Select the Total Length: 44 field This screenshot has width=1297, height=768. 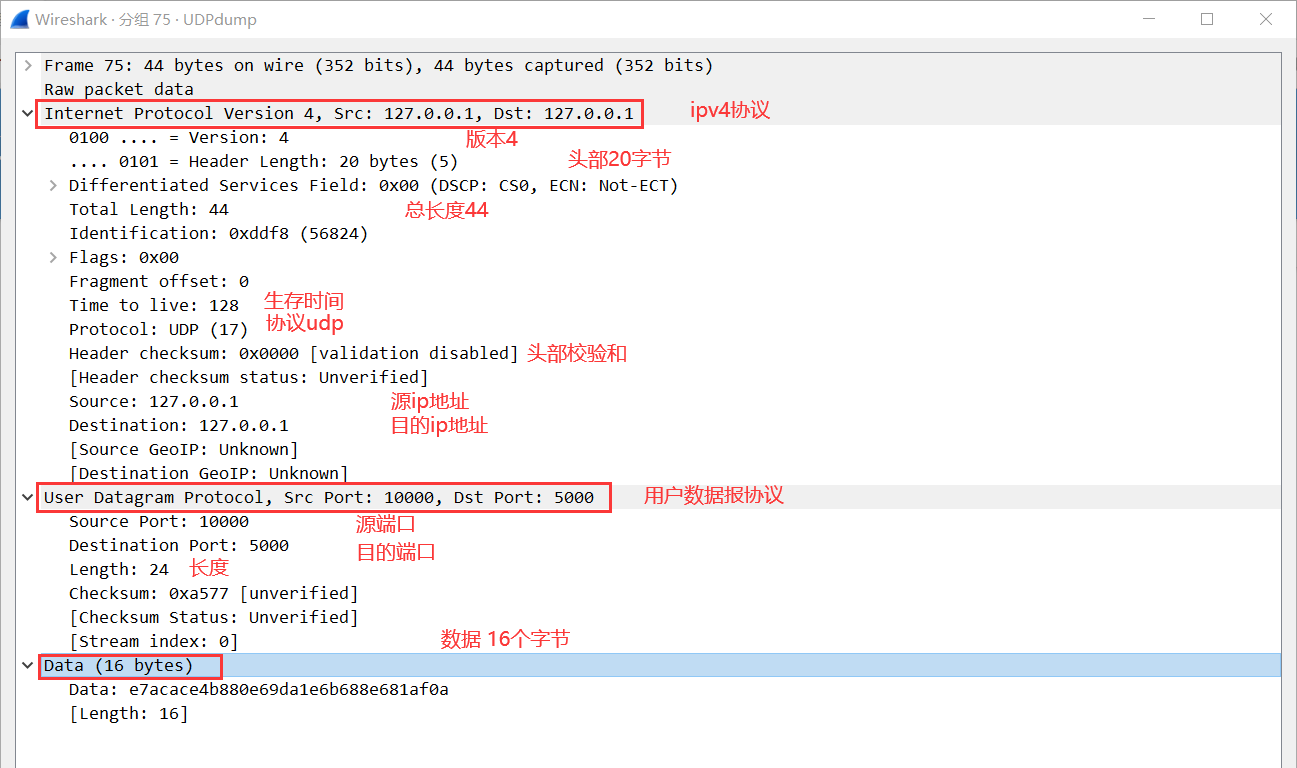149,209
